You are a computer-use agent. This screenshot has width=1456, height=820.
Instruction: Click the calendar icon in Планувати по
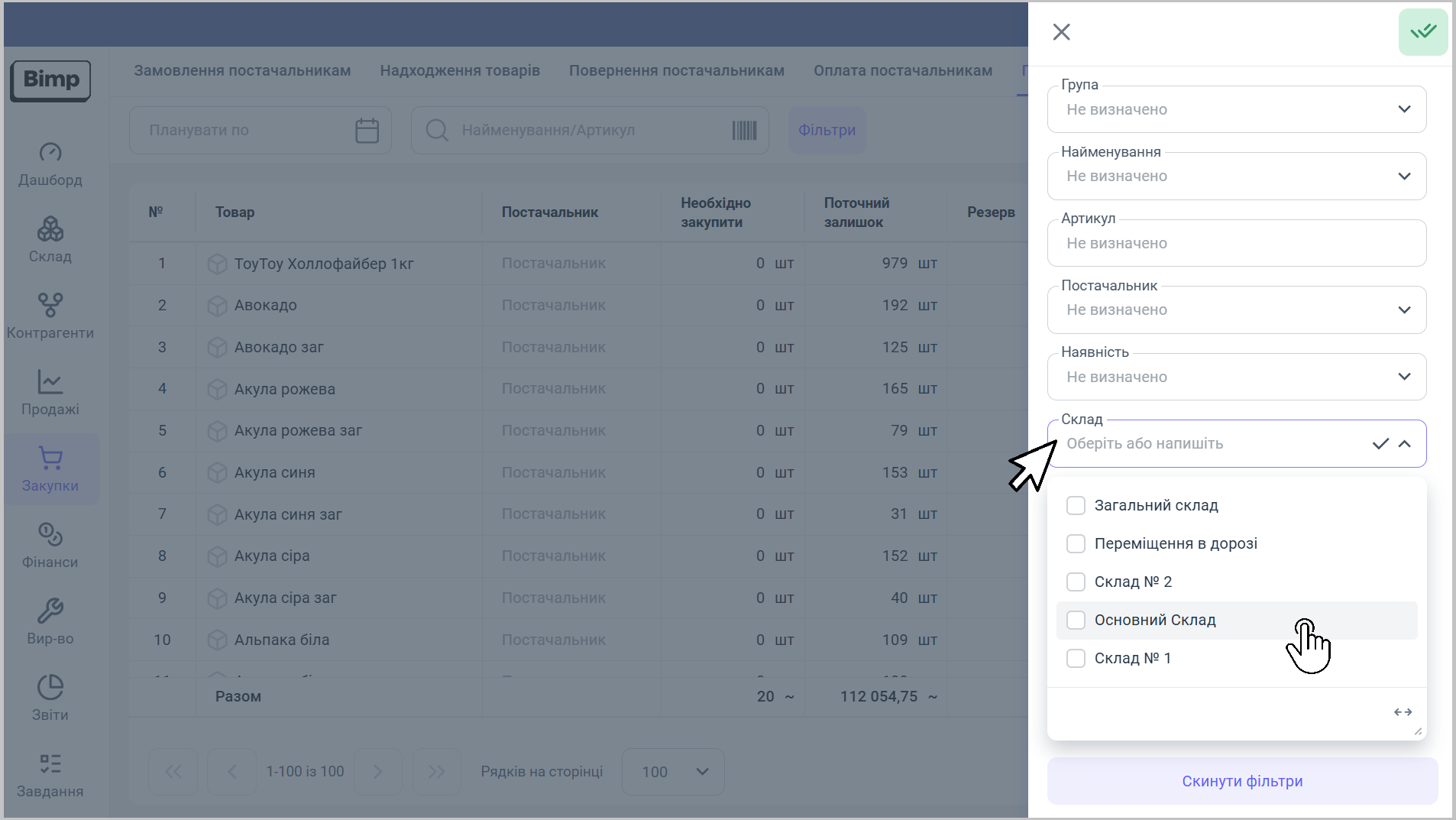367,131
